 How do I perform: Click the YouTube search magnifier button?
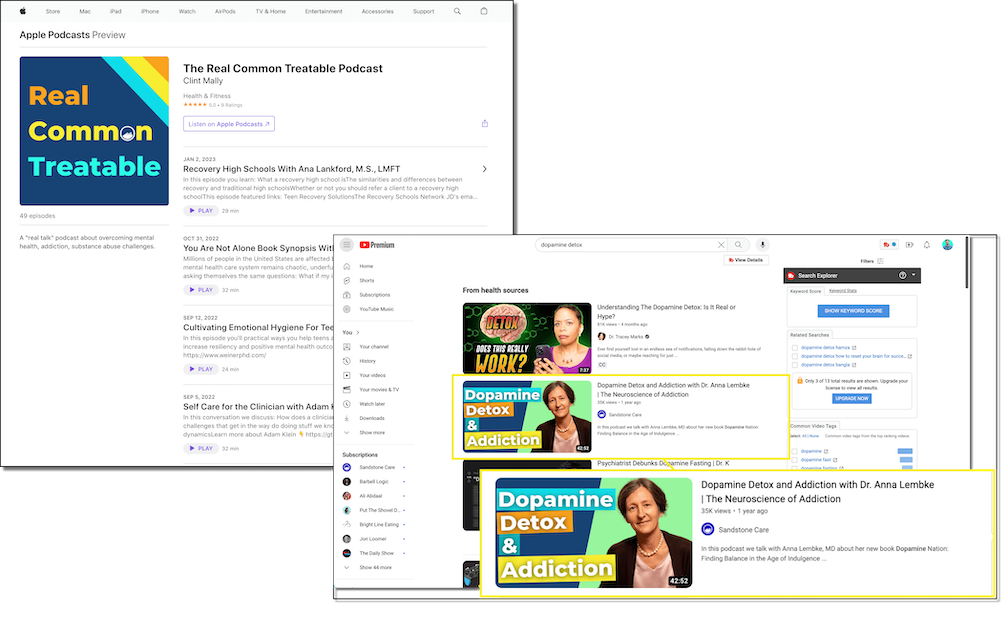point(739,245)
